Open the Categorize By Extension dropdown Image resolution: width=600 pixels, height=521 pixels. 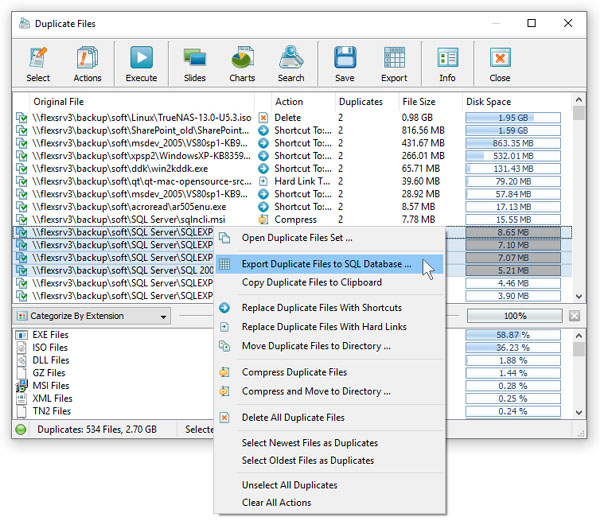92,316
